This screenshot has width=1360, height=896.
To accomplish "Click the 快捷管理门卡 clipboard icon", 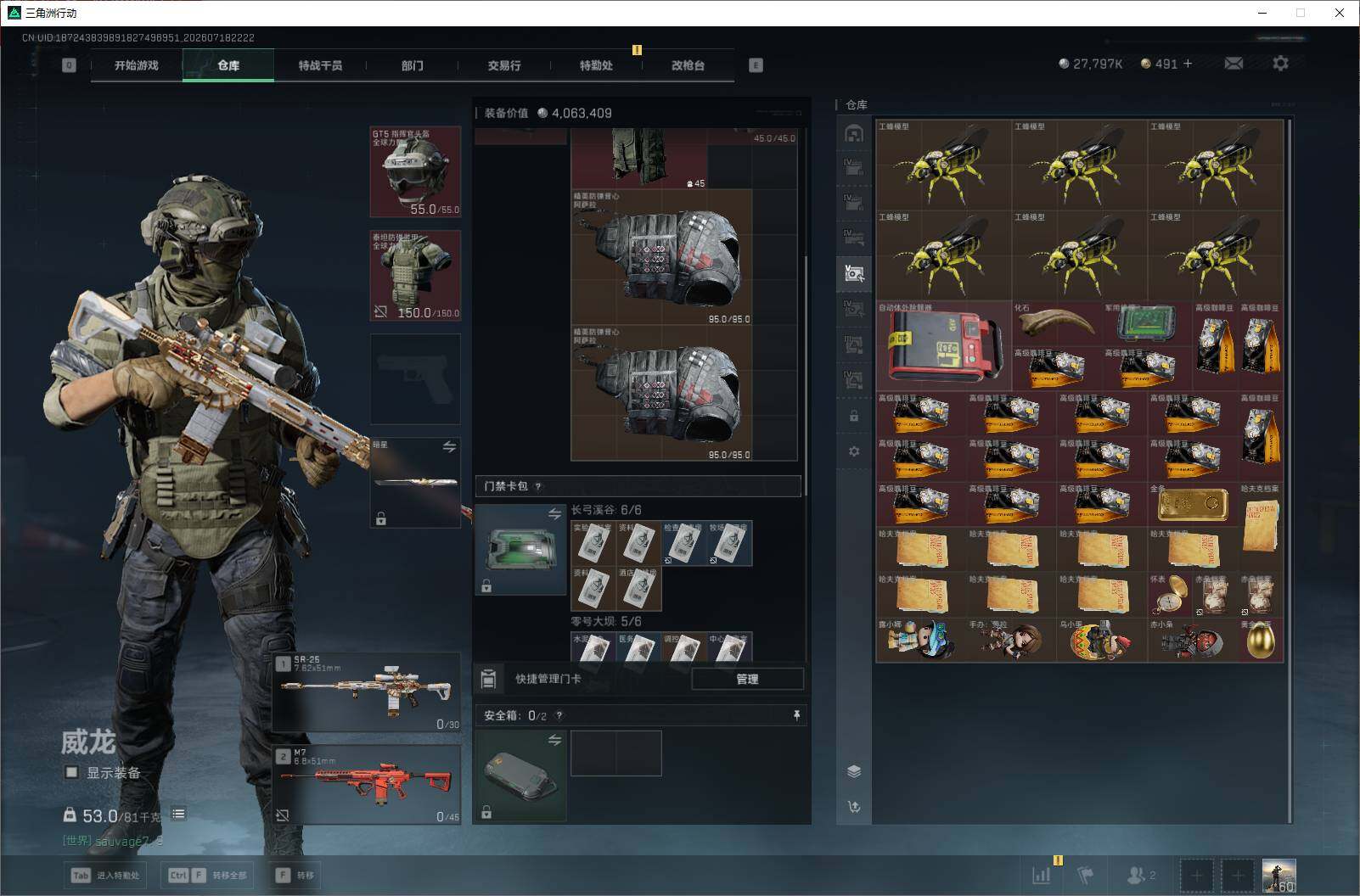I will (488, 679).
